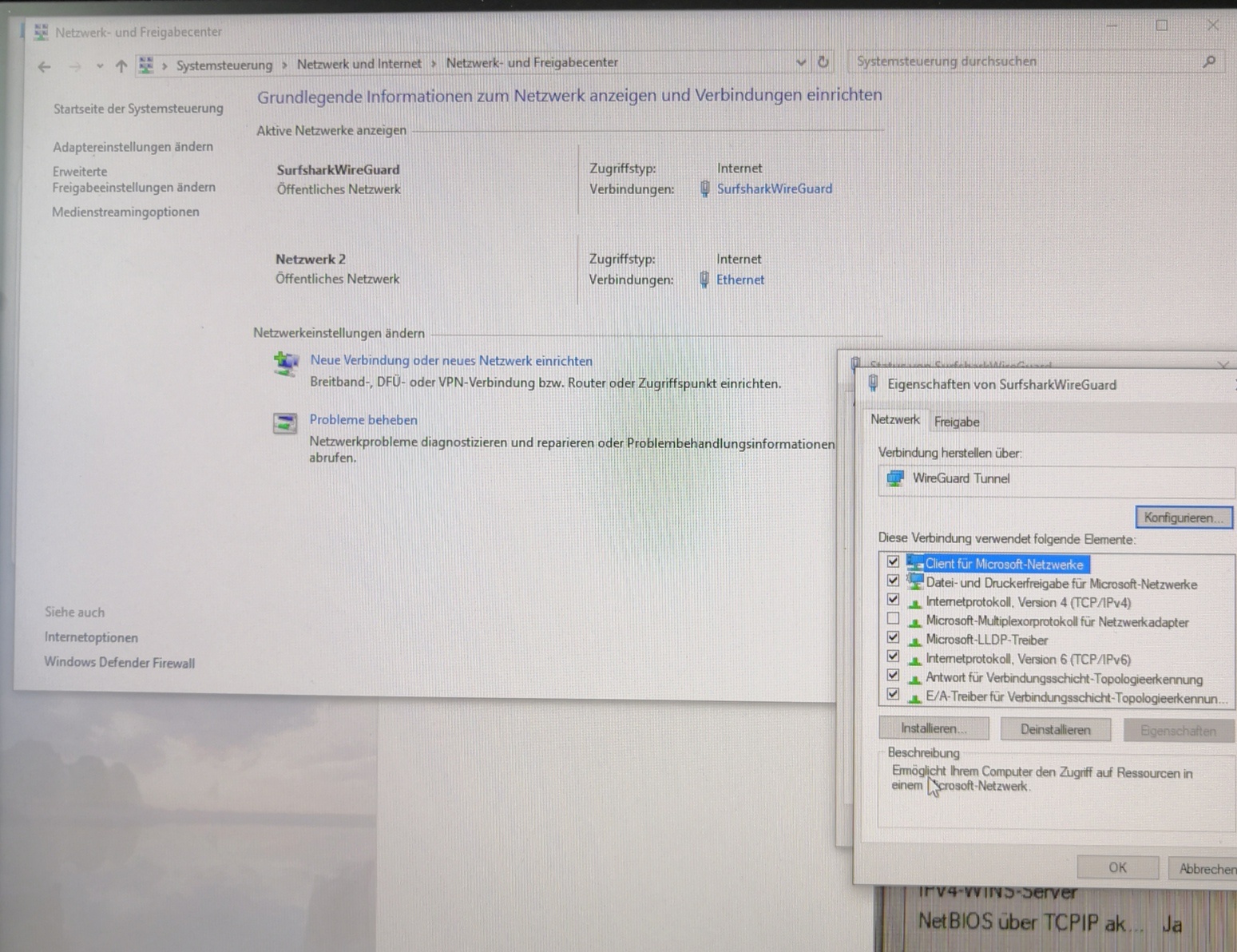This screenshot has height=952, width=1237.
Task: Click the Installieren... button
Action: (x=934, y=728)
